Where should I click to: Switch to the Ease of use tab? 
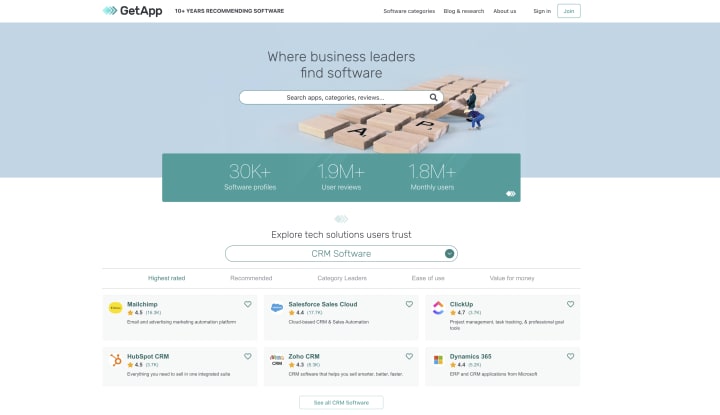[428, 278]
